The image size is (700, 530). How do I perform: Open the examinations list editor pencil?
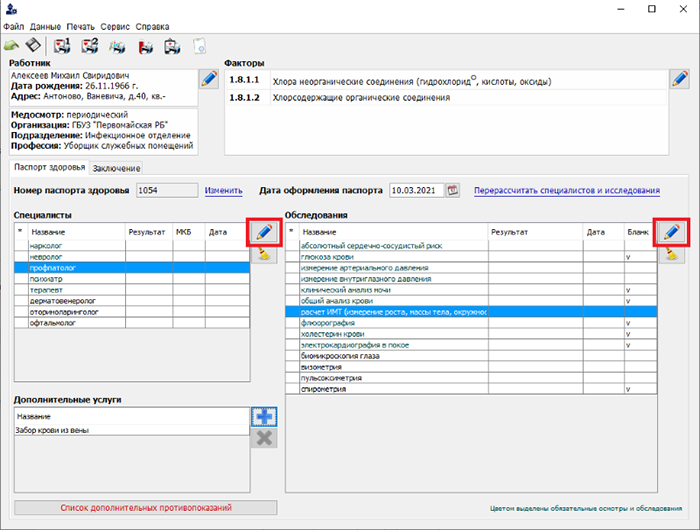coord(671,232)
